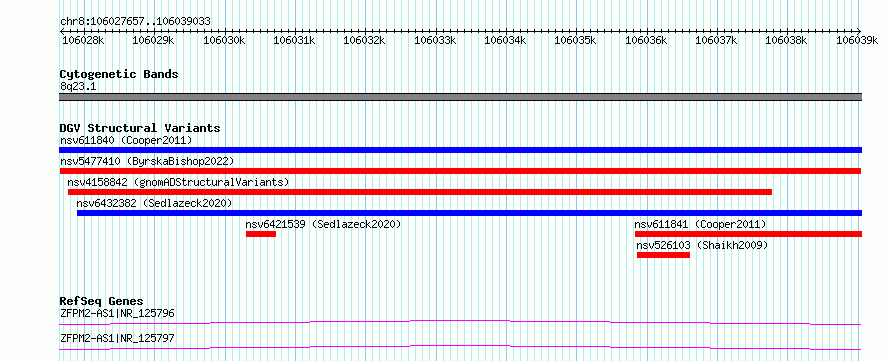Select the NR_125796 magenta transcript line
This screenshot has width=890, height=361.
coord(460,322)
